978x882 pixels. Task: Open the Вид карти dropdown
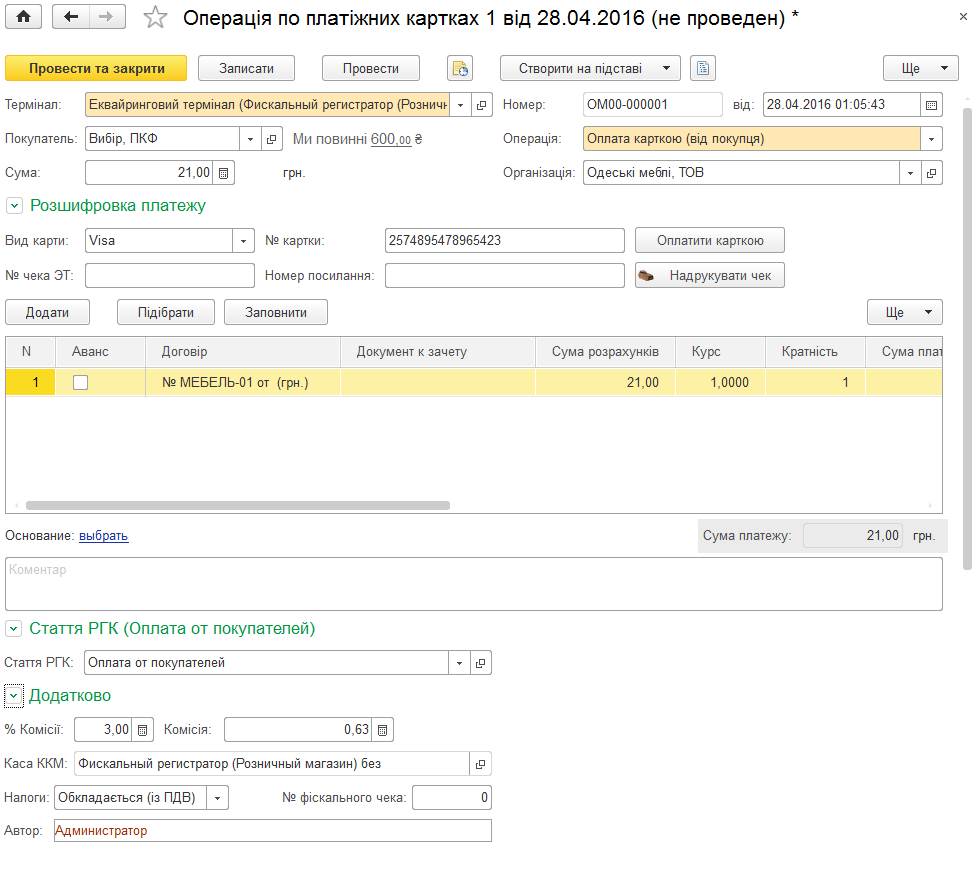pyautogui.click(x=243, y=241)
